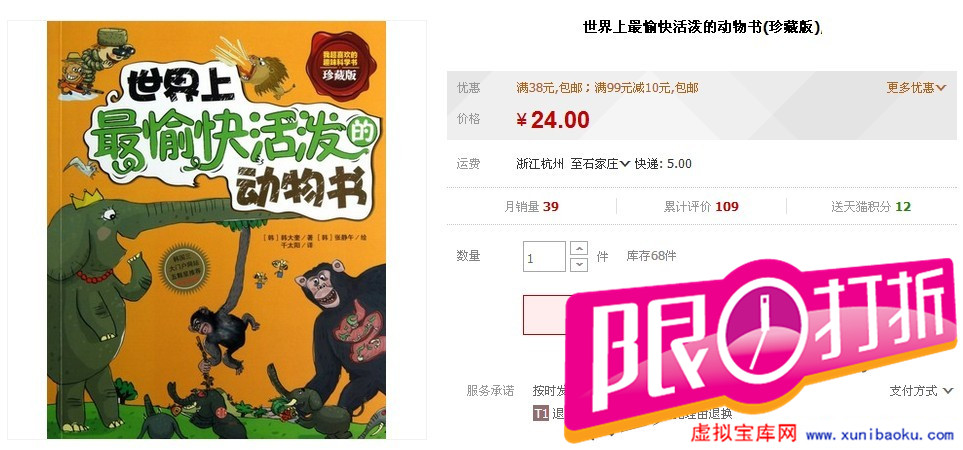The width and height of the screenshot is (963, 450).
Task: Click the red 虚拟宝库网 watermark link
Action: pos(743,434)
